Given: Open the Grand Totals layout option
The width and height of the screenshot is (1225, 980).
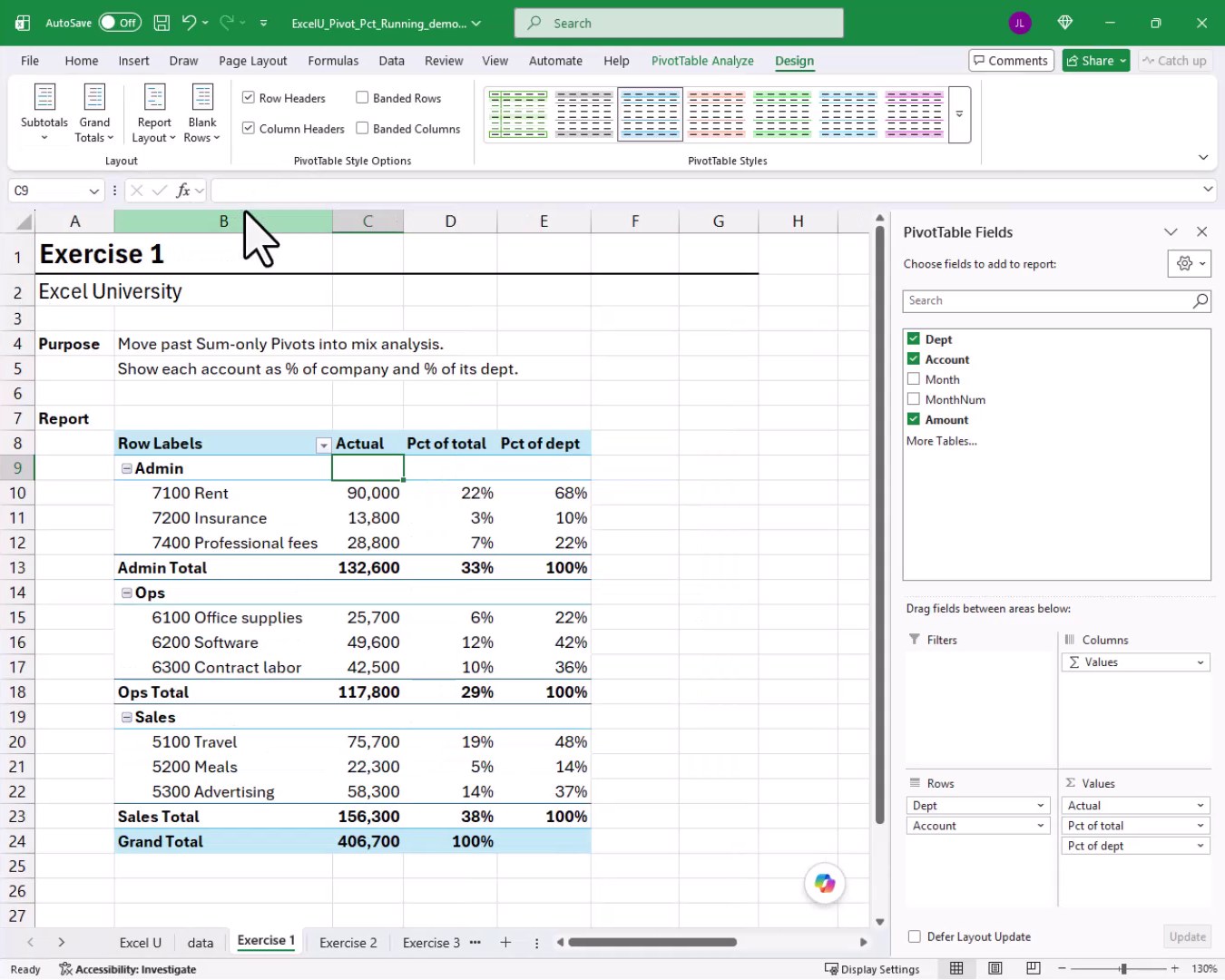Looking at the screenshot, I should click(x=94, y=113).
